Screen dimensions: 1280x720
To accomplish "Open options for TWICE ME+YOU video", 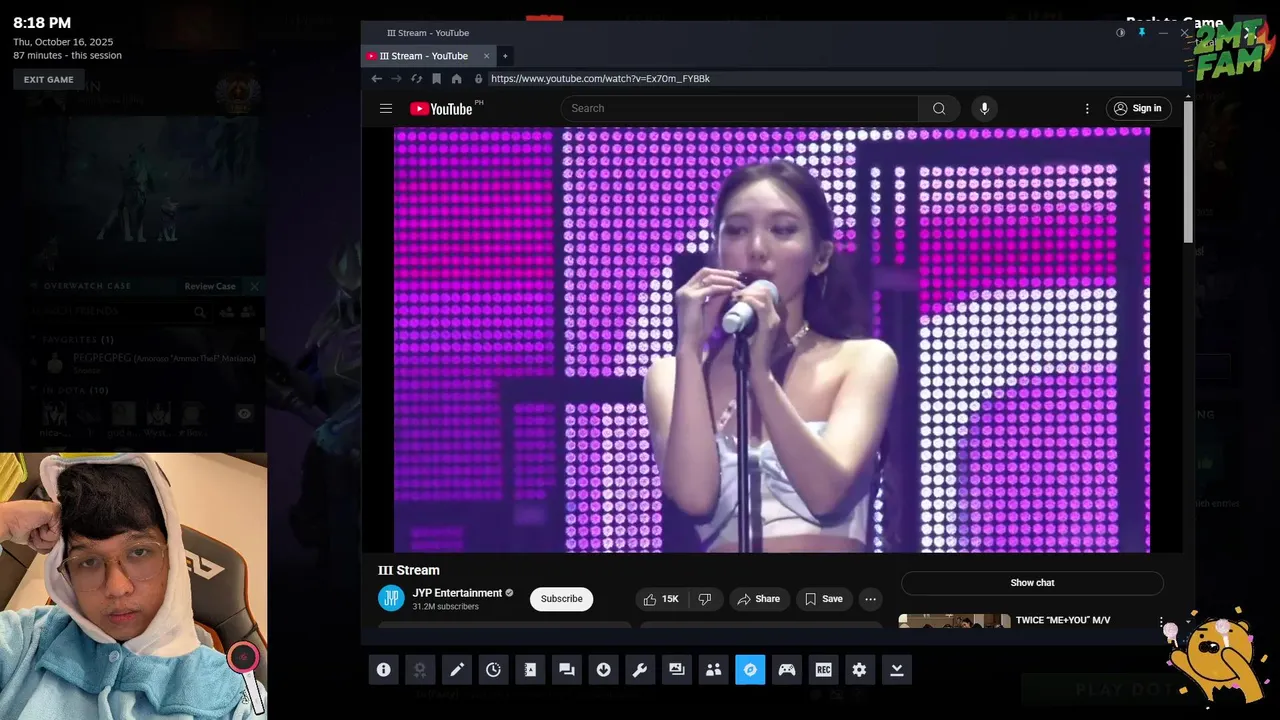I will [x=1161, y=621].
